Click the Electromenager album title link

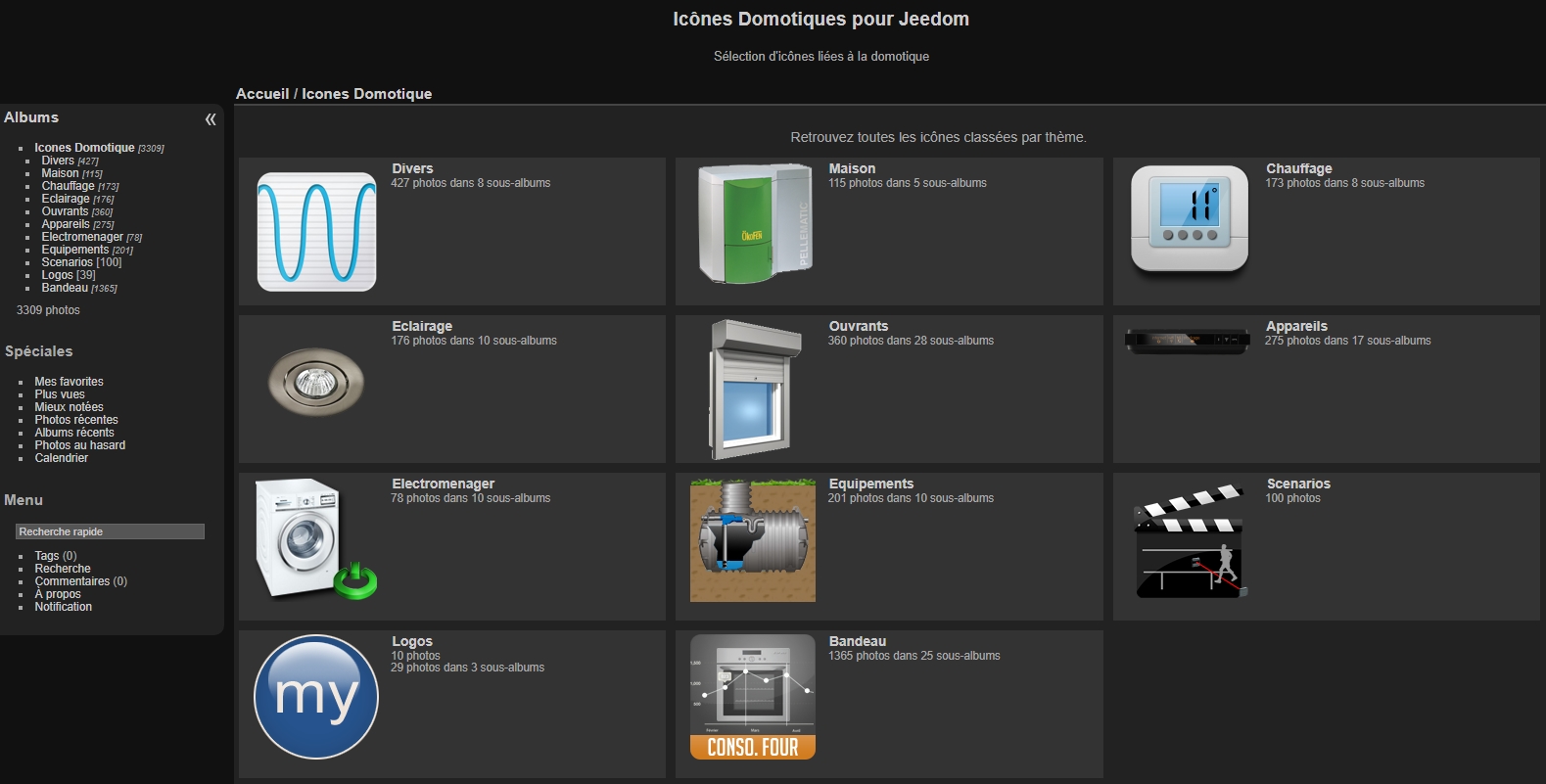pyautogui.click(x=443, y=484)
